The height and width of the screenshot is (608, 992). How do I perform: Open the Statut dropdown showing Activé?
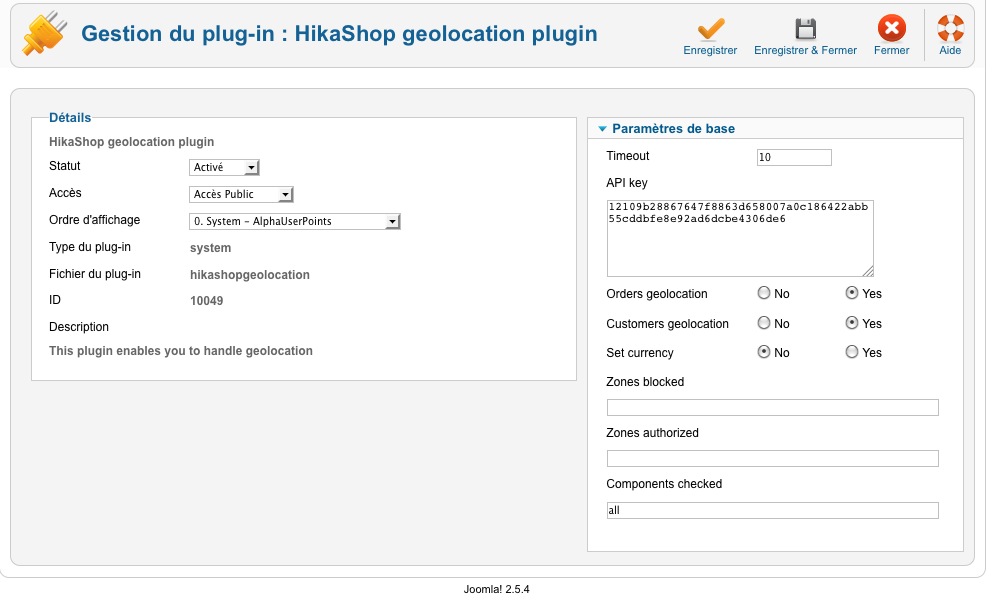pos(224,167)
